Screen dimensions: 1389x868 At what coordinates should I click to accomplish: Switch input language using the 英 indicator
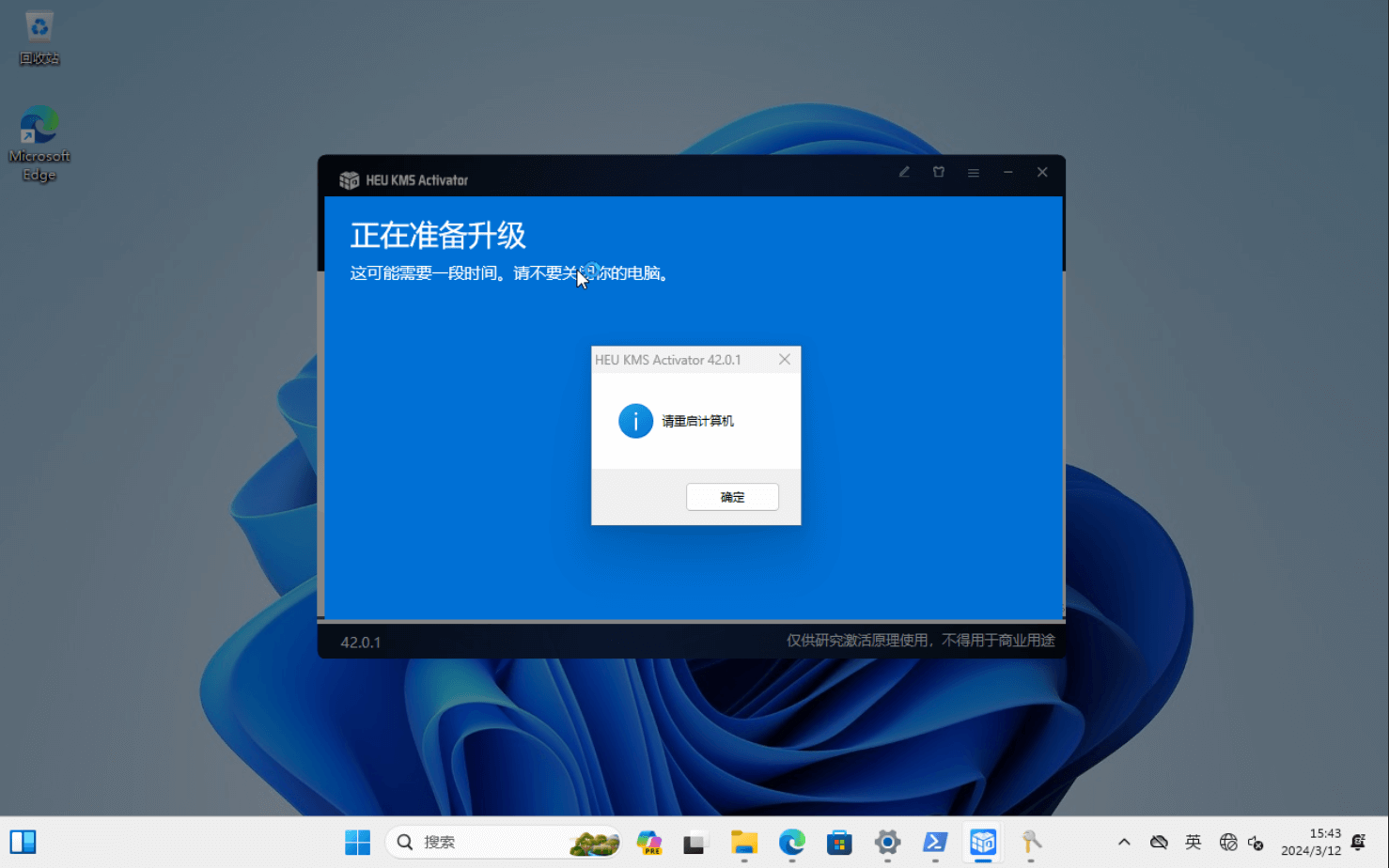(1192, 843)
